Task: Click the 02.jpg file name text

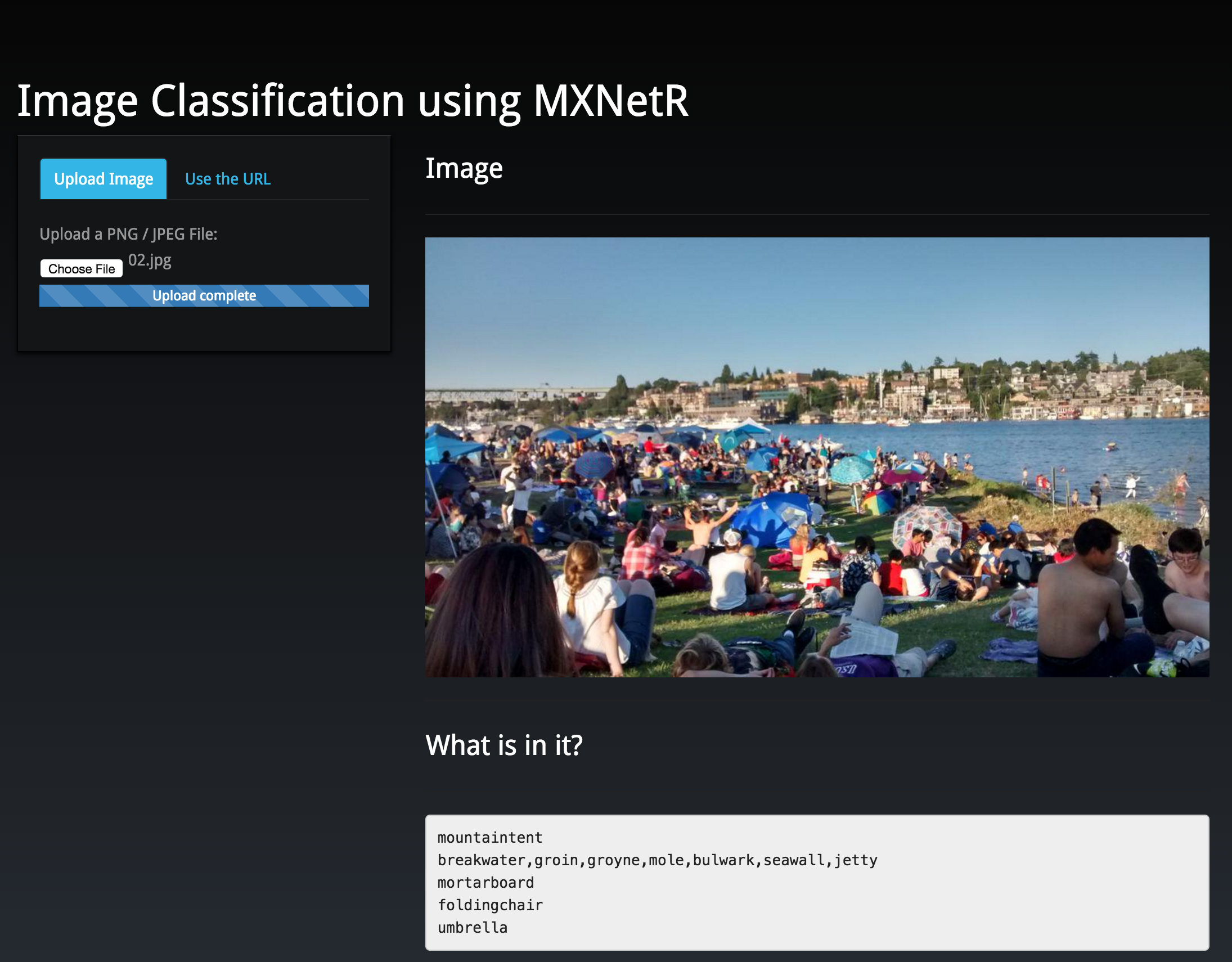Action: coord(150,260)
